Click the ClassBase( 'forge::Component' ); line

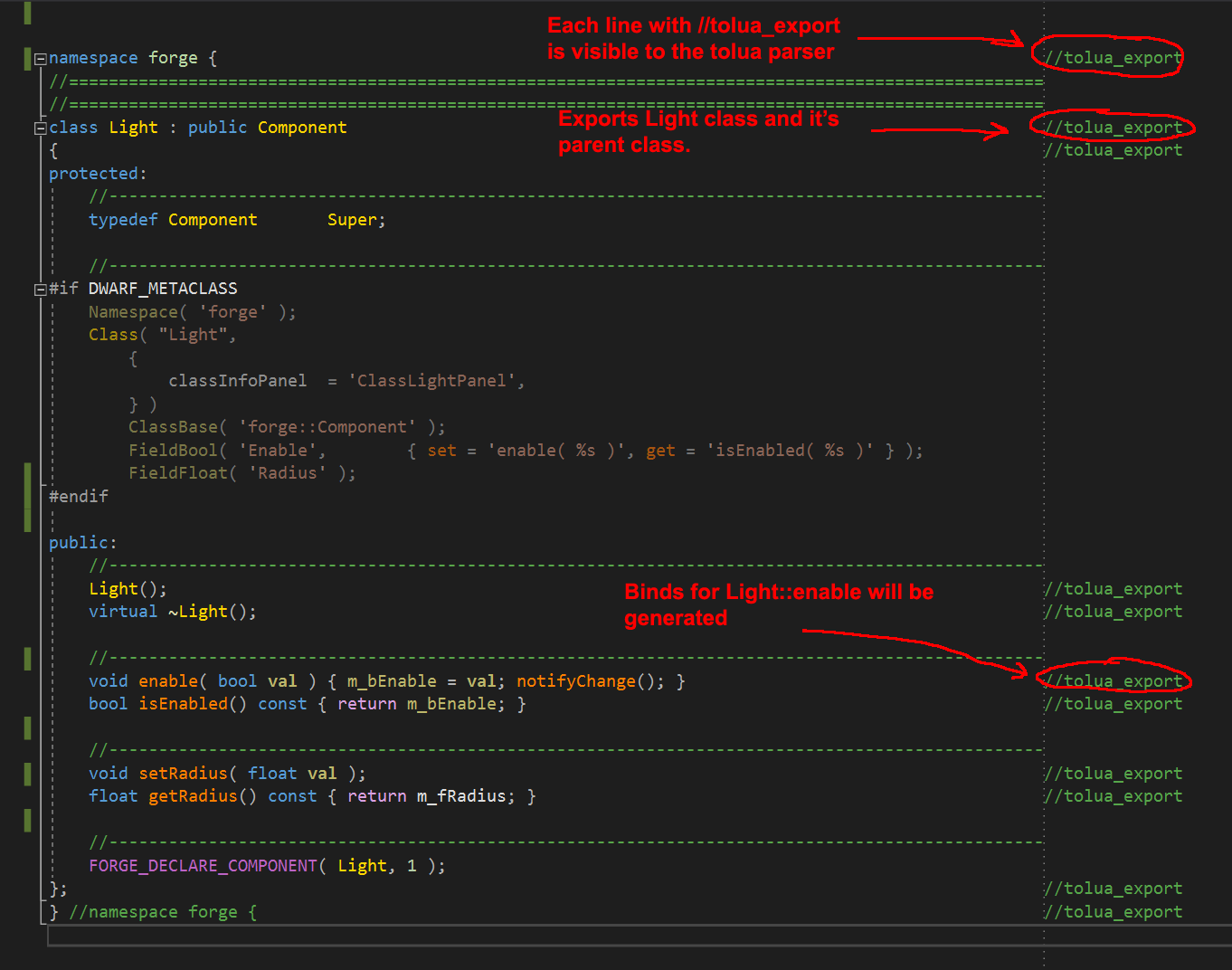coord(287,427)
